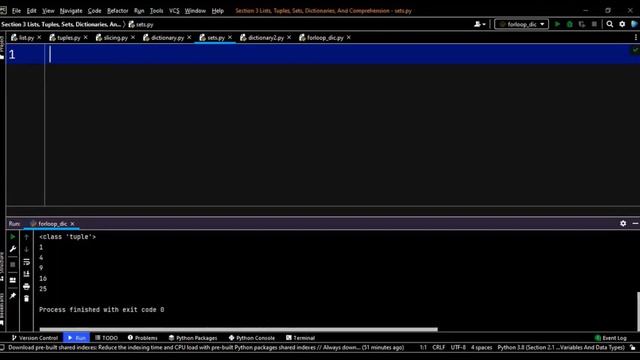This screenshot has width=640, height=360.
Task: Open the Help menu
Action: coord(218,11)
